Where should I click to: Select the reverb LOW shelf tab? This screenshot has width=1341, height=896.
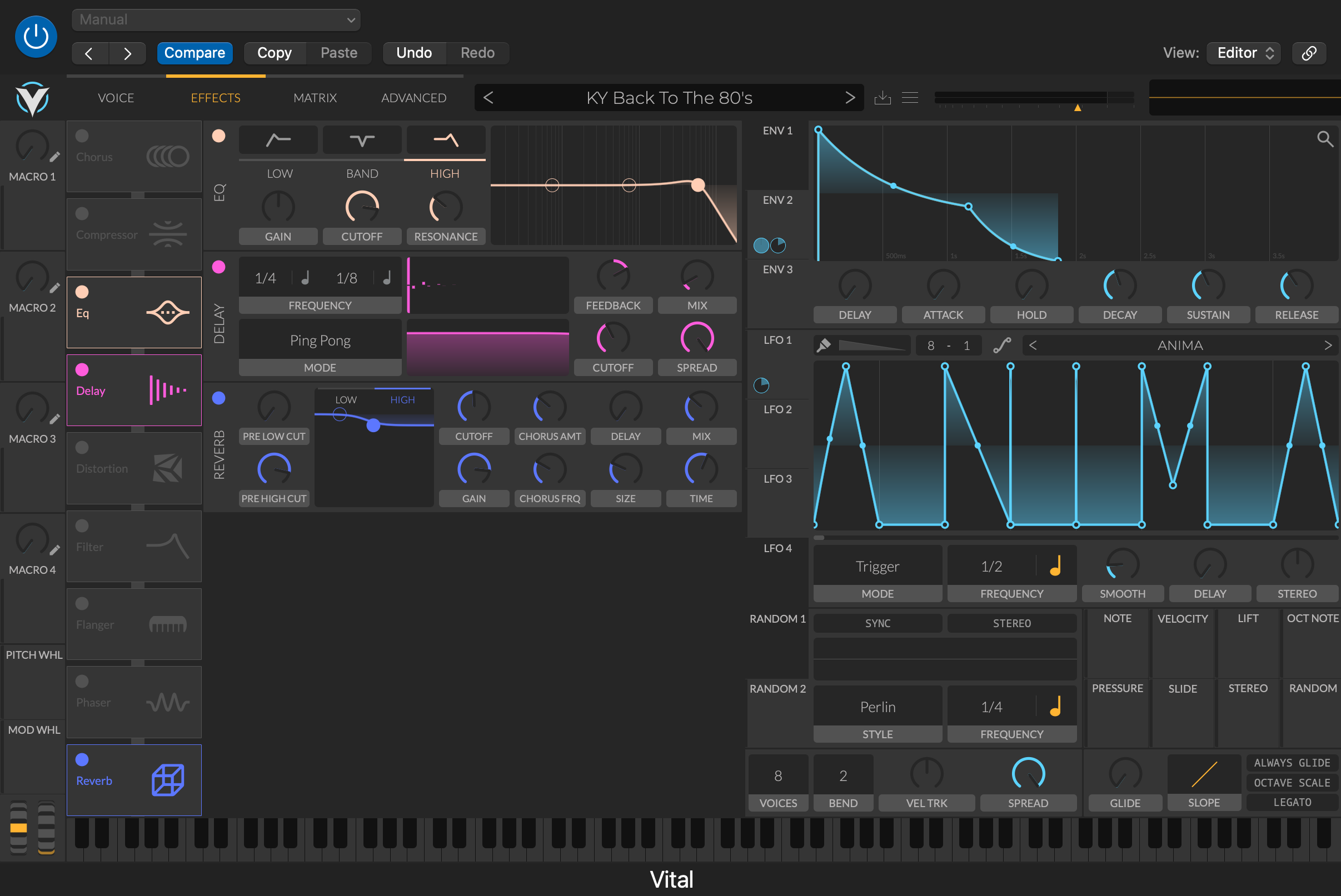pyautogui.click(x=346, y=399)
